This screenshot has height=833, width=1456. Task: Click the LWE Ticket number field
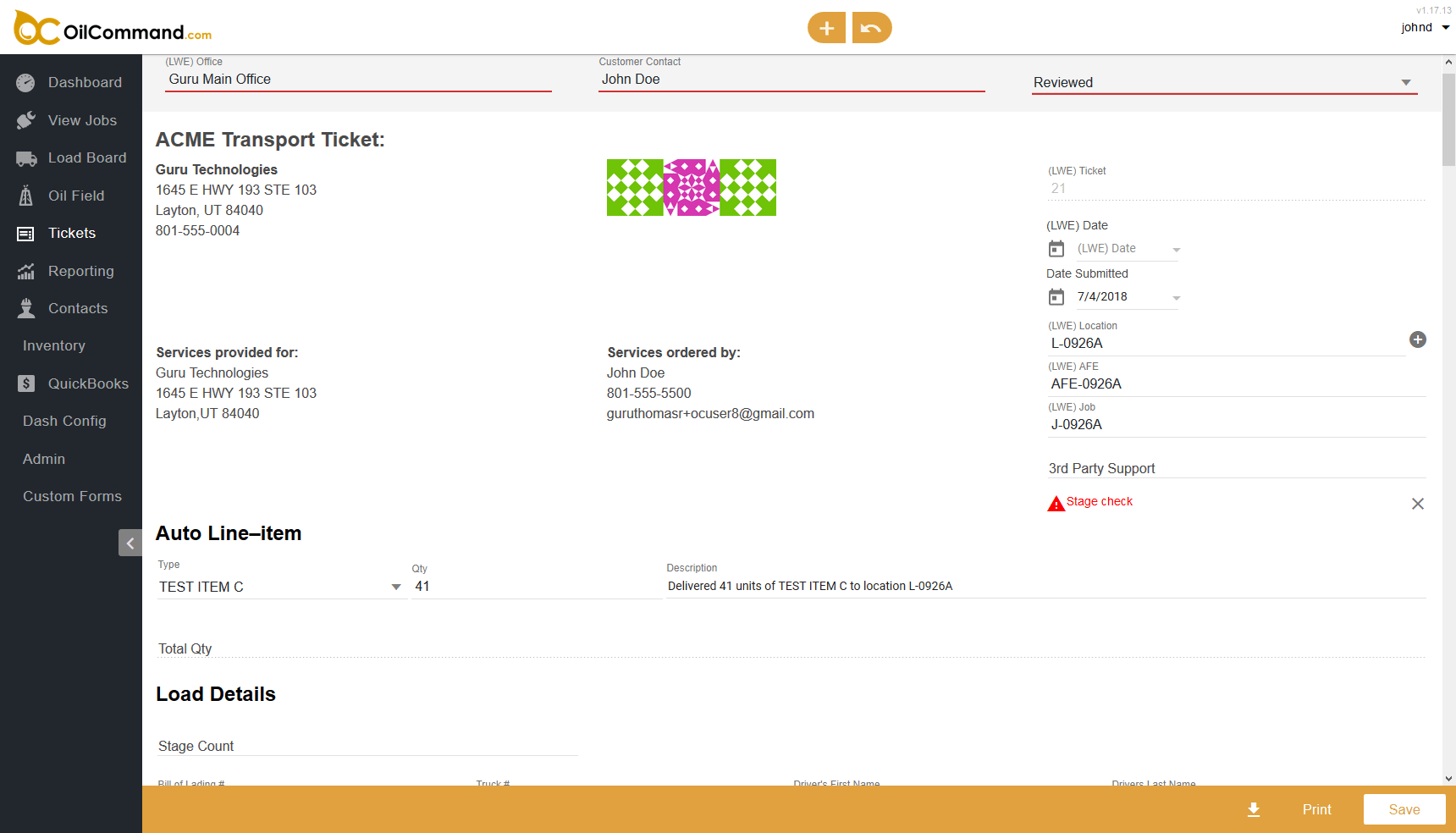coord(1237,189)
